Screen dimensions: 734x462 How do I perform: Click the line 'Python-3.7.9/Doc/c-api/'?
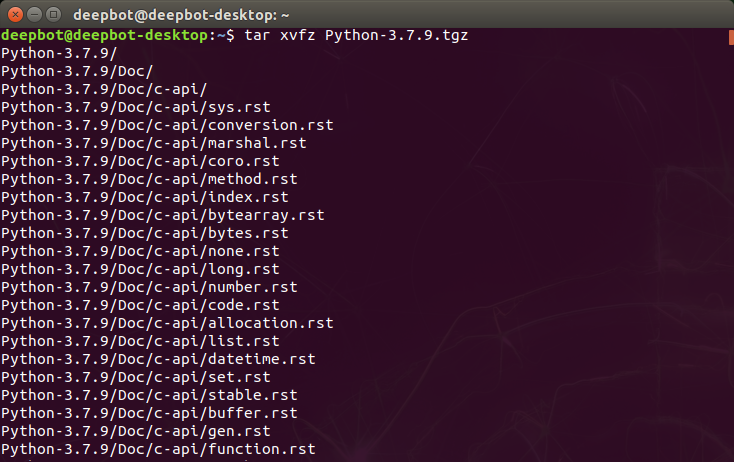pos(104,89)
